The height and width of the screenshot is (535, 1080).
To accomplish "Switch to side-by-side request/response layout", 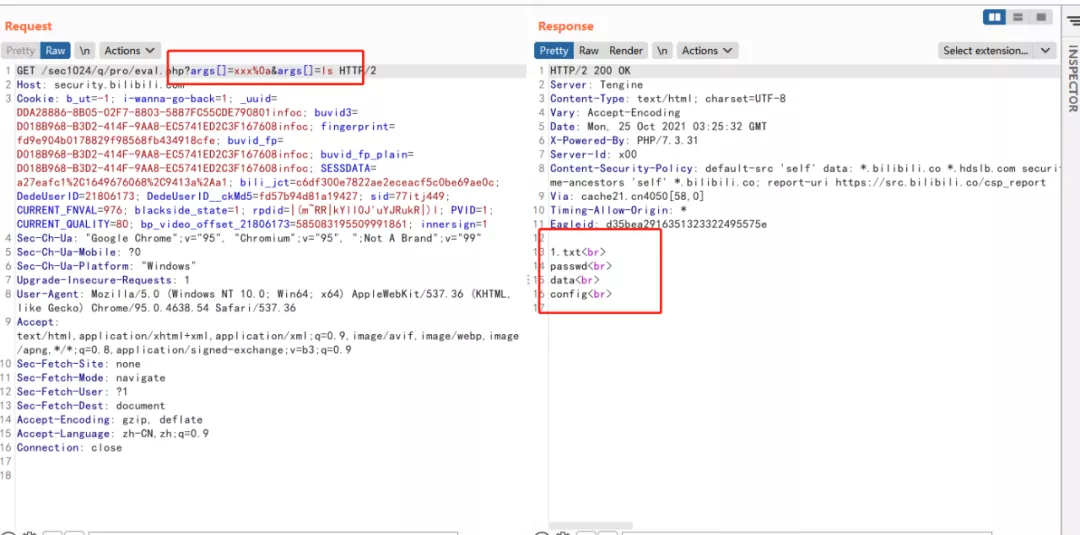I will pos(994,17).
